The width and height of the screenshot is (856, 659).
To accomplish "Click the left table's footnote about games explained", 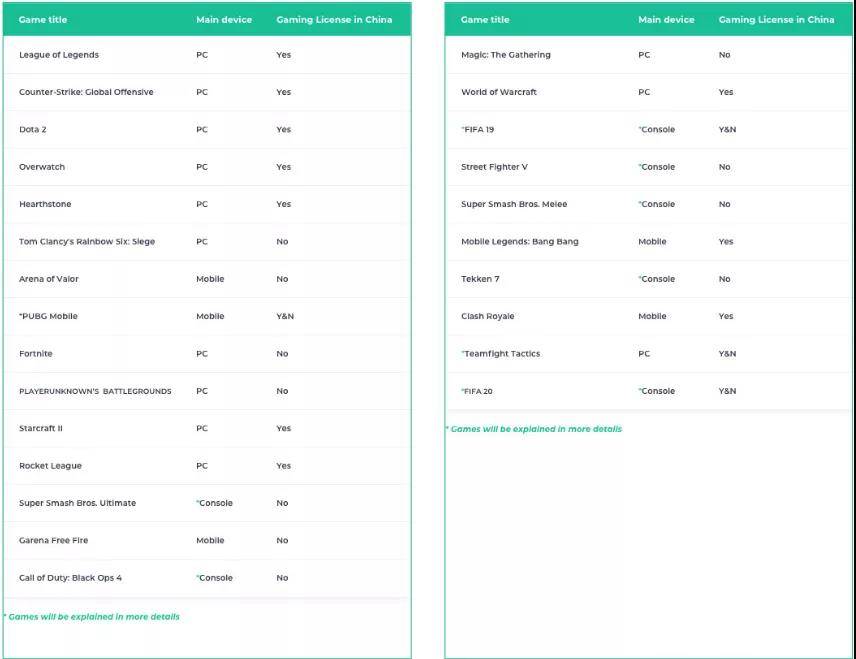I will point(92,616).
